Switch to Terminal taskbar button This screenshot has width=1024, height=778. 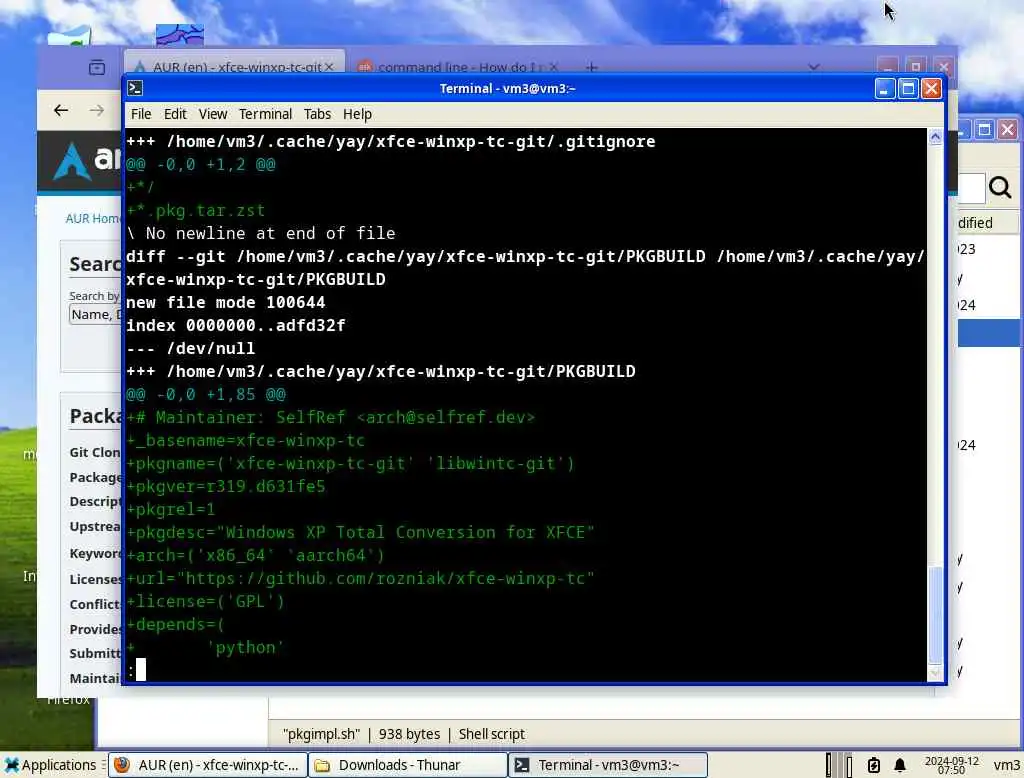tap(608, 765)
